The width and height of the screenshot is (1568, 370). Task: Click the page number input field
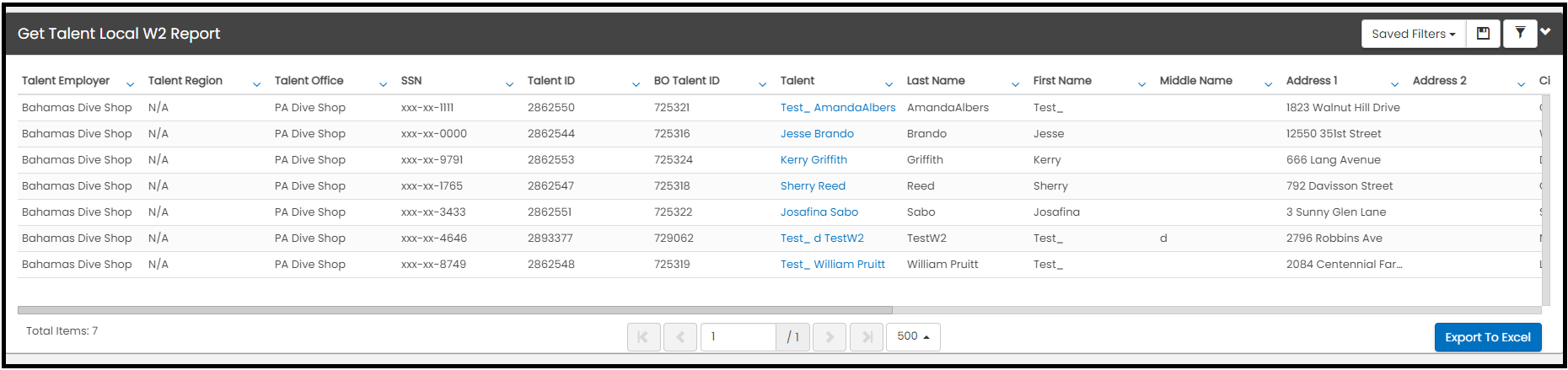point(738,337)
